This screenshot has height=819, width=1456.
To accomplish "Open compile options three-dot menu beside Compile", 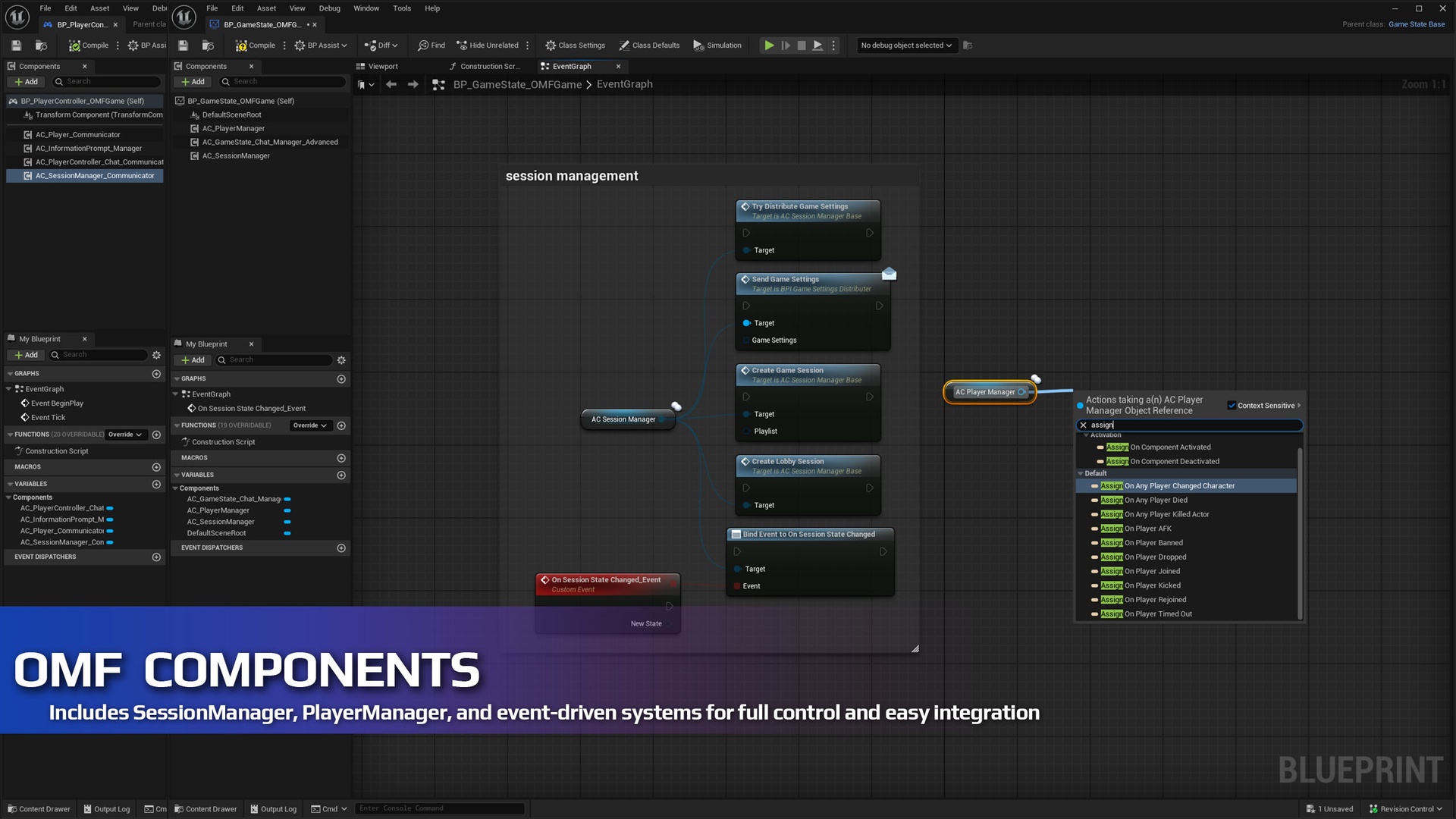I will tap(284, 45).
